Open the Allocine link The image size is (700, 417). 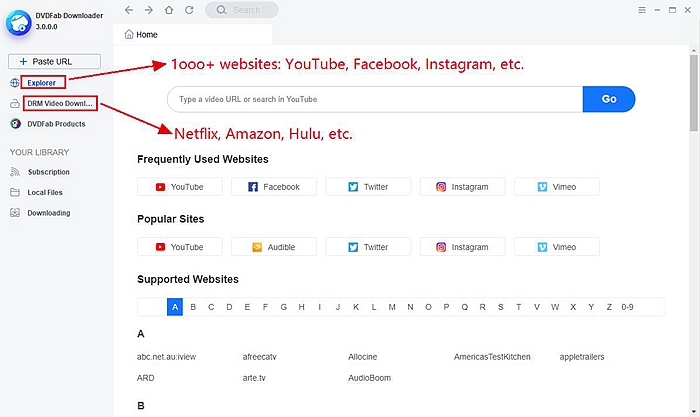coord(362,357)
